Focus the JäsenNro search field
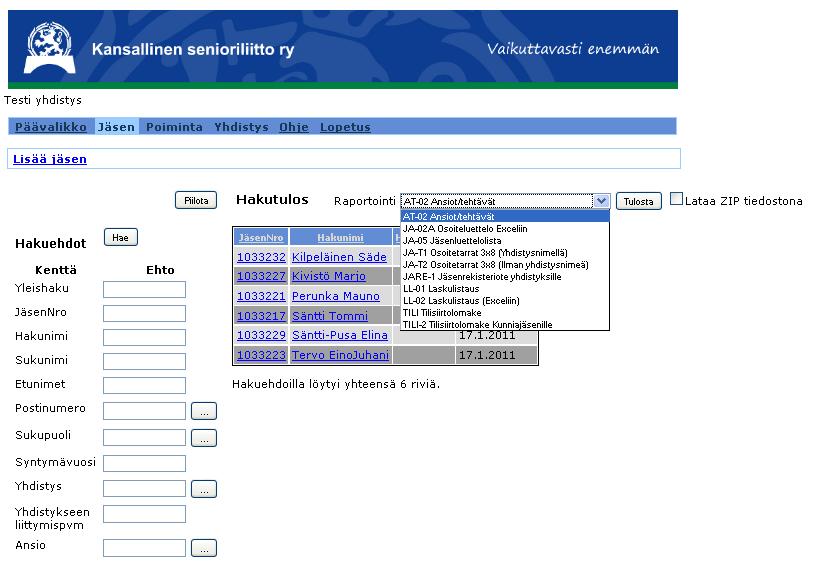 pyautogui.click(x=144, y=313)
